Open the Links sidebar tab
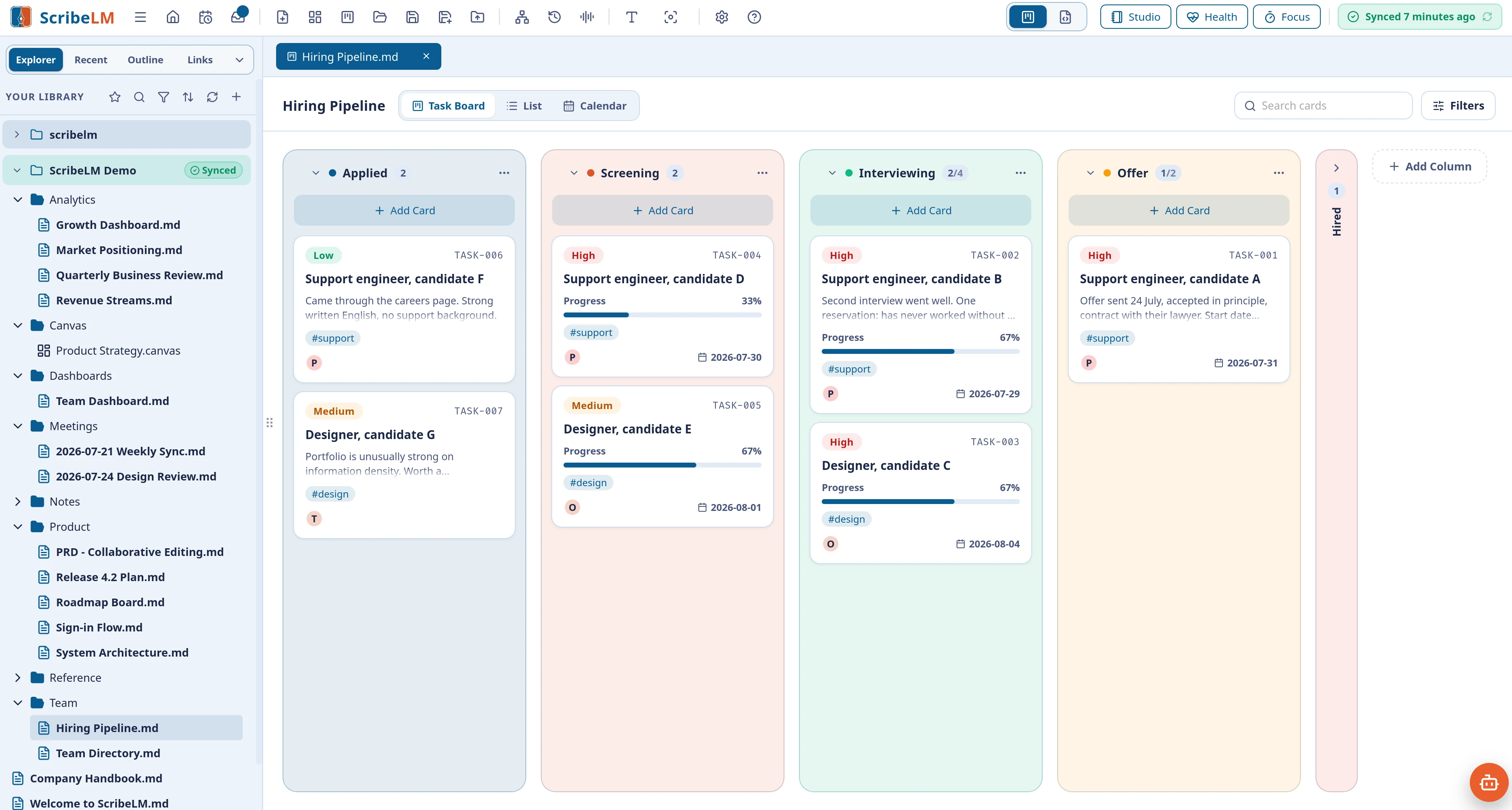The height and width of the screenshot is (810, 1512). point(200,60)
